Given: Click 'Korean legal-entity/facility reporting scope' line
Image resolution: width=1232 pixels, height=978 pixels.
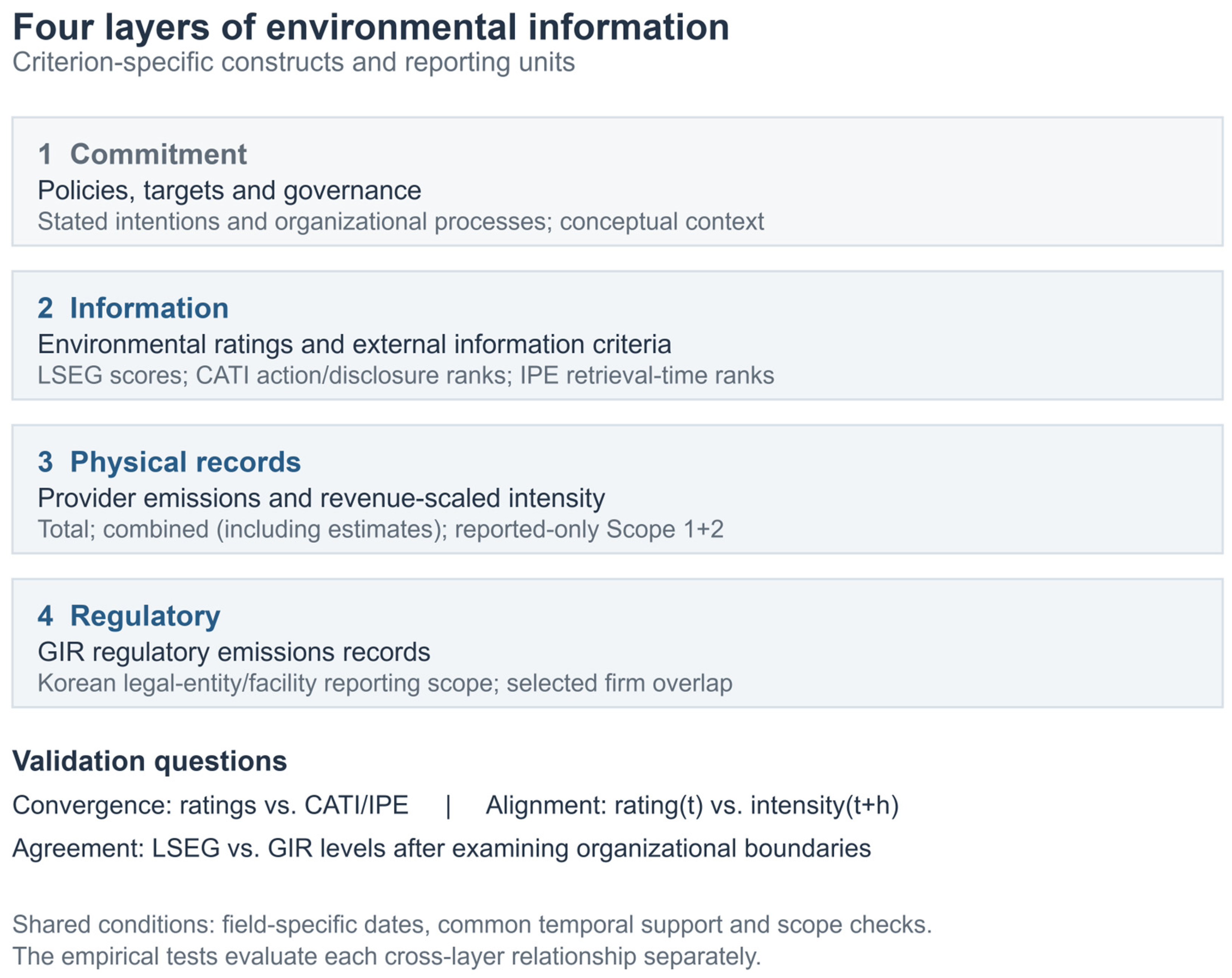Looking at the screenshot, I should [385, 683].
